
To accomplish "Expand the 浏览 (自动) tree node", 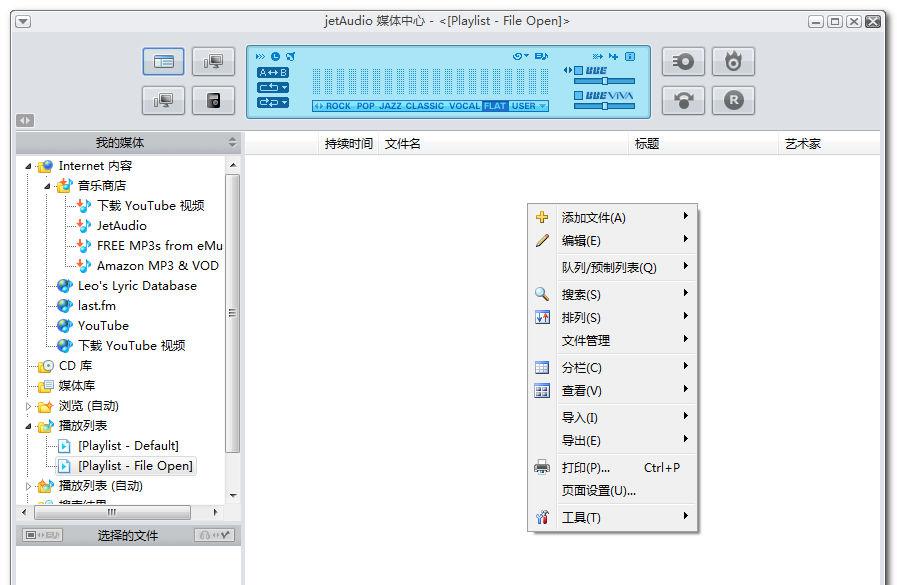I will (x=28, y=406).
